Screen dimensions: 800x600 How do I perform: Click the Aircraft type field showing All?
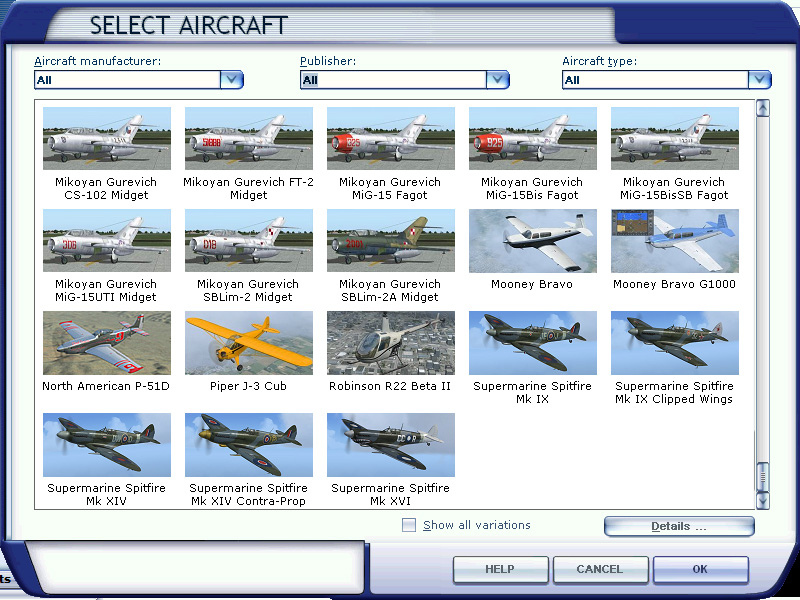(656, 80)
